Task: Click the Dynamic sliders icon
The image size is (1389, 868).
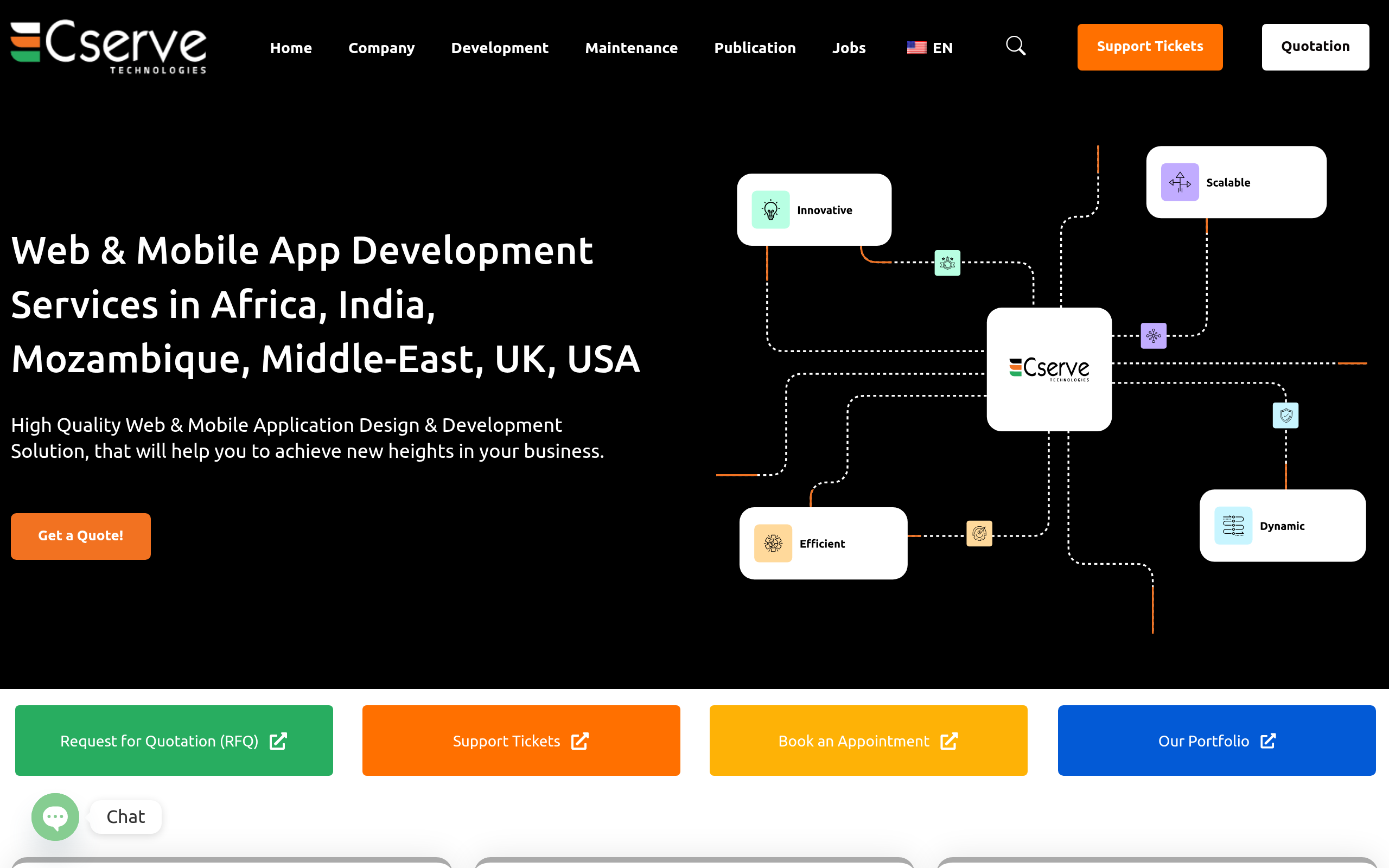Action: point(1233,525)
